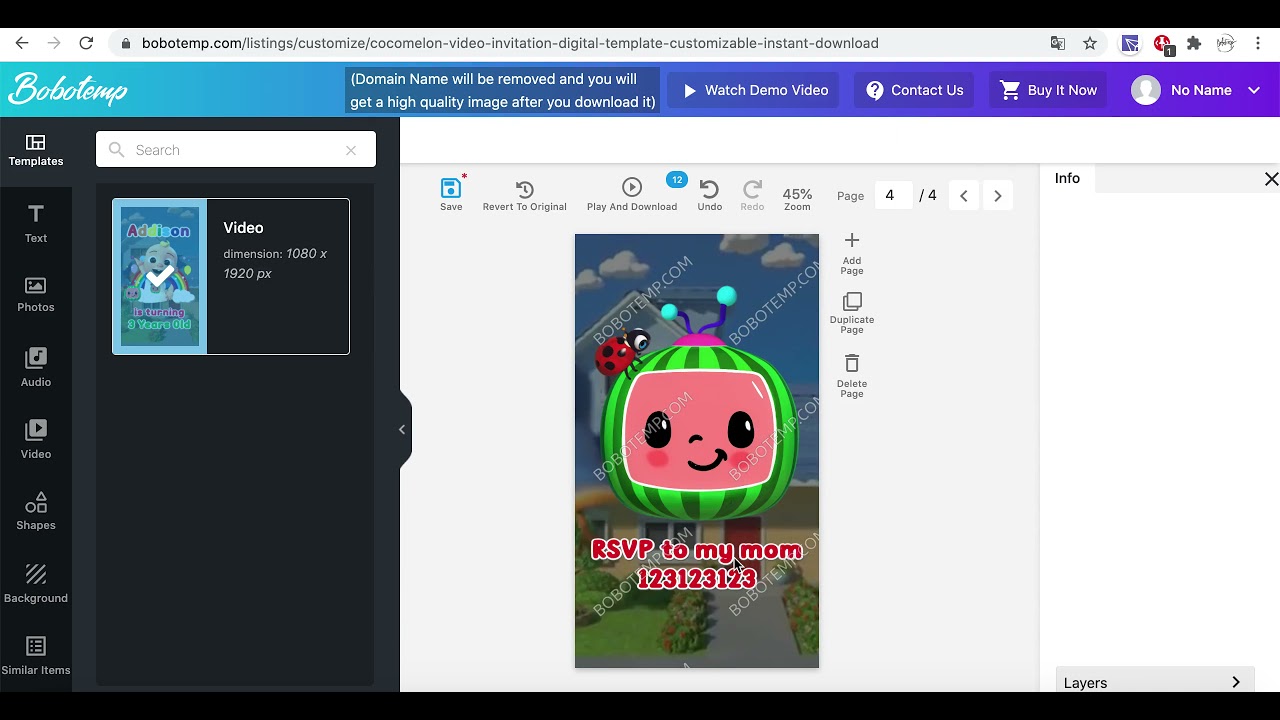The image size is (1280, 720).
Task: Click the template Search input
Action: (x=236, y=150)
